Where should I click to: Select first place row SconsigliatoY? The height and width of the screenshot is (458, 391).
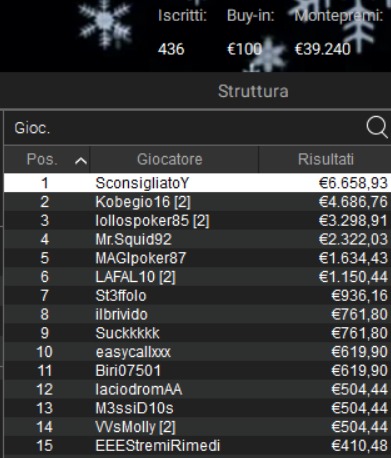[197, 183]
